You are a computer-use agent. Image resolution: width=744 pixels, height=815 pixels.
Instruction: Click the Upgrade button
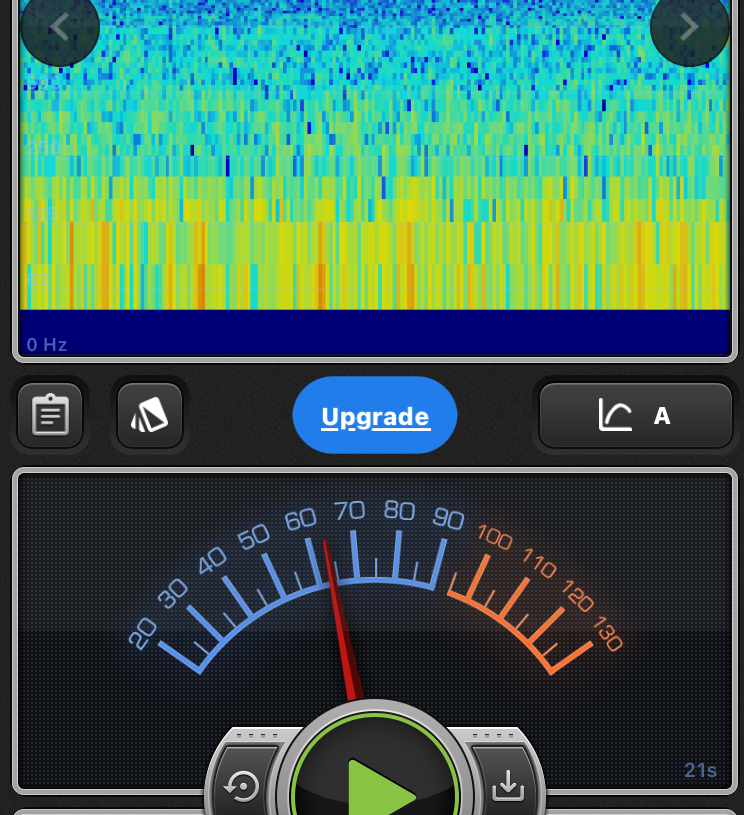[x=375, y=416]
